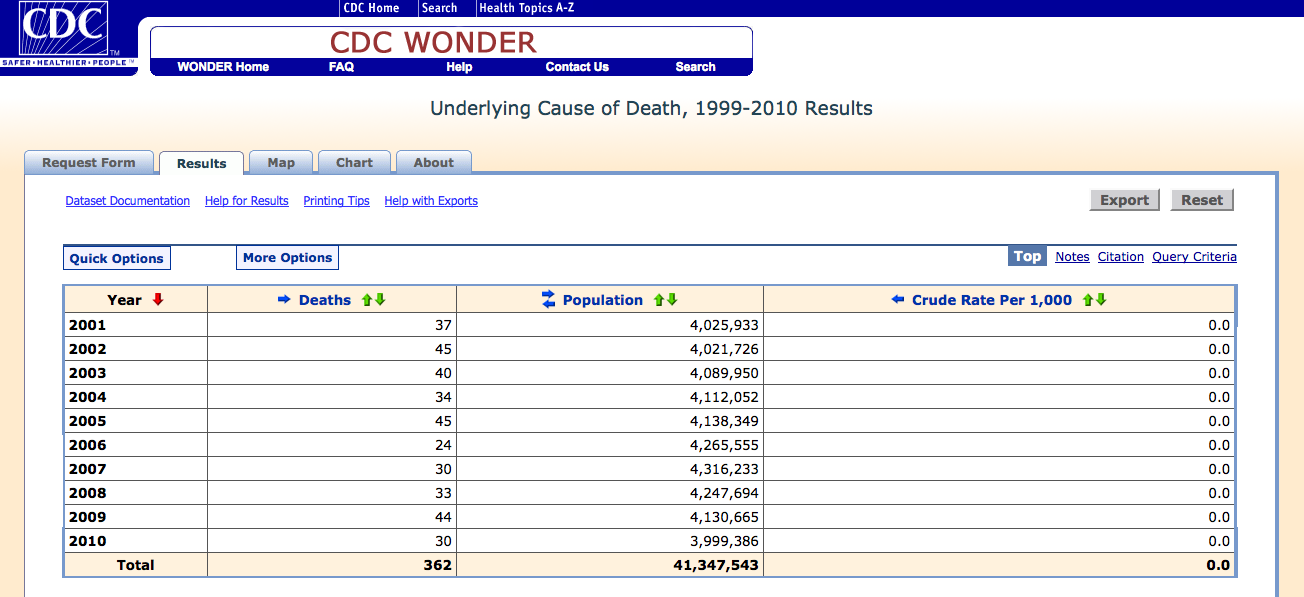Screen dimensions: 1304x597
Task: Expand More Options
Action: pyautogui.click(x=288, y=258)
